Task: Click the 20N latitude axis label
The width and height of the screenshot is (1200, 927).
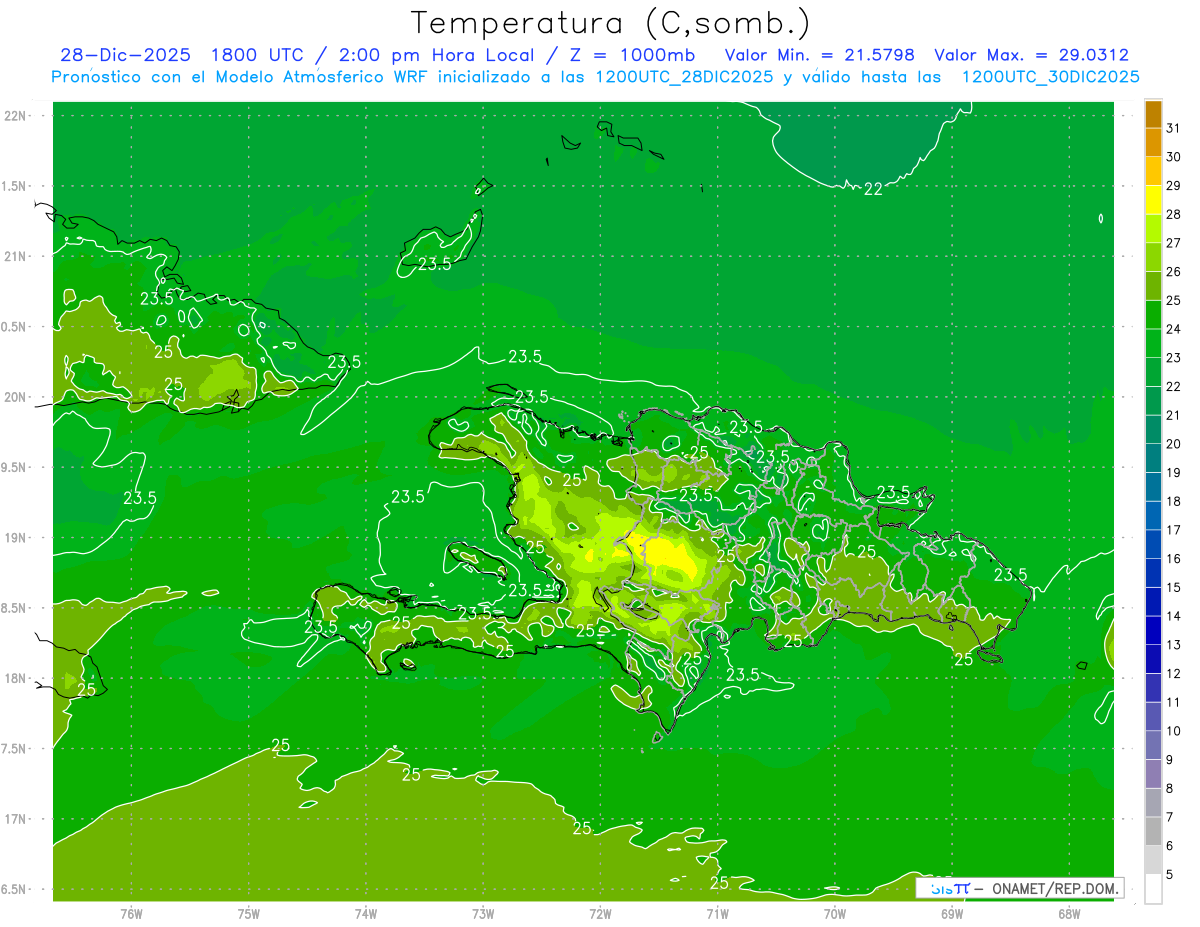Action: pyautogui.click(x=15, y=397)
